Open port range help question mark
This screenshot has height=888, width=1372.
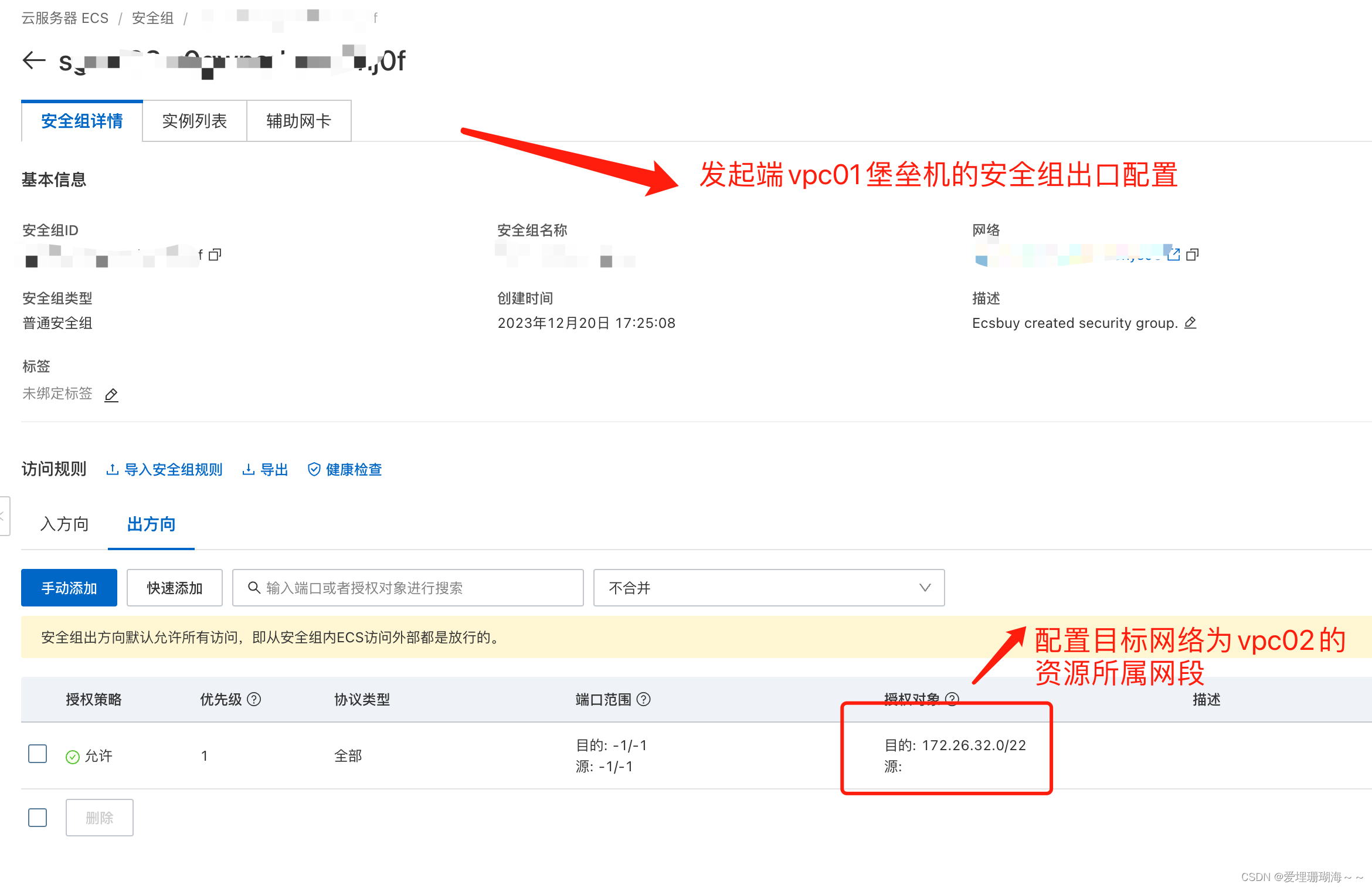643,699
